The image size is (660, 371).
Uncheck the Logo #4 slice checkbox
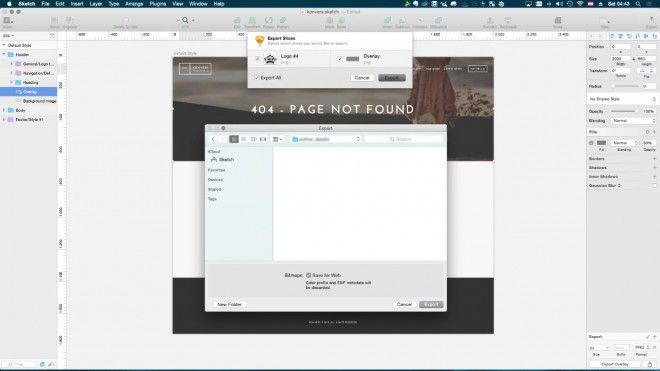click(x=258, y=59)
